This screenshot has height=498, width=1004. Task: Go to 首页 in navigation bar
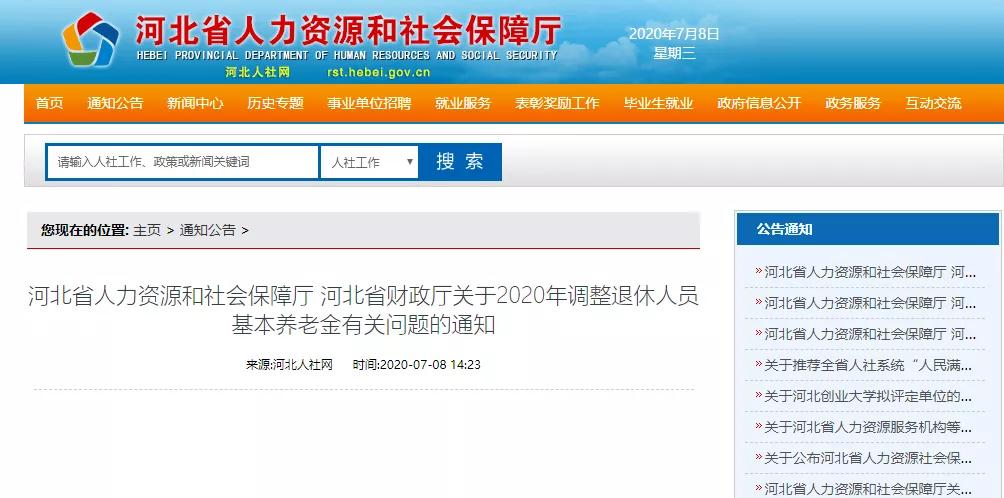[49, 103]
